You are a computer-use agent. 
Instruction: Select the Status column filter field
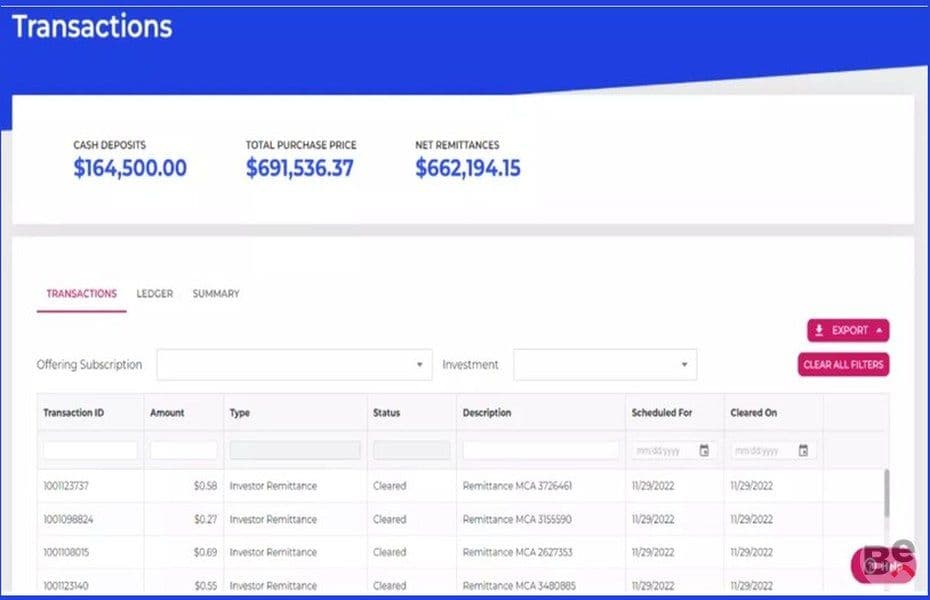tap(412, 451)
